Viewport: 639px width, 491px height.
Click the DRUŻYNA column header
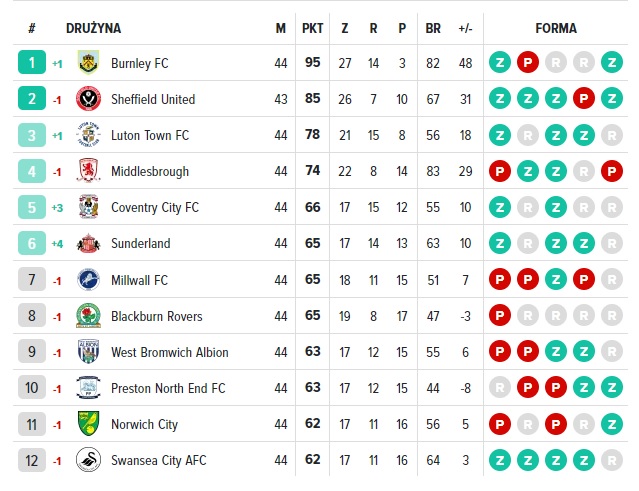click(x=93, y=29)
